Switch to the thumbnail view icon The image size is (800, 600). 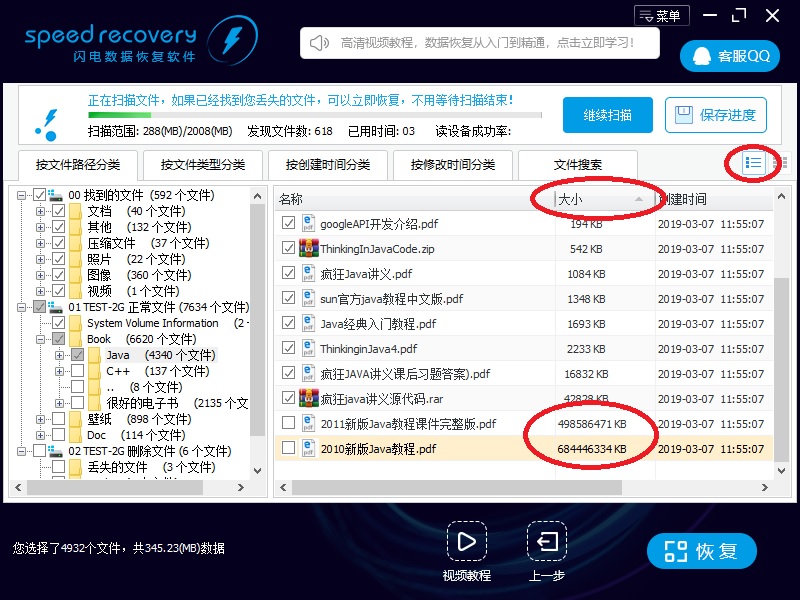(x=781, y=163)
